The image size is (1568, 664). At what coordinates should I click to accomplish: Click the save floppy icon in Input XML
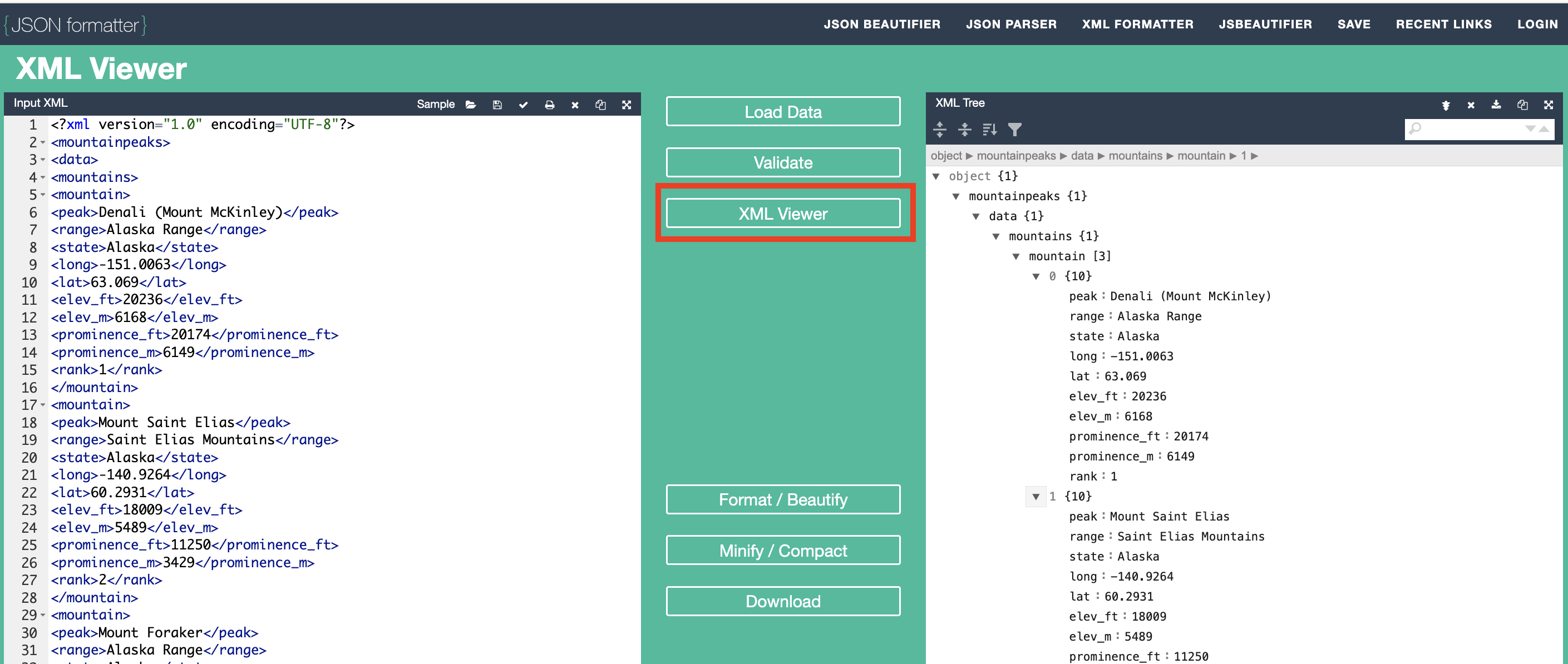pos(497,105)
